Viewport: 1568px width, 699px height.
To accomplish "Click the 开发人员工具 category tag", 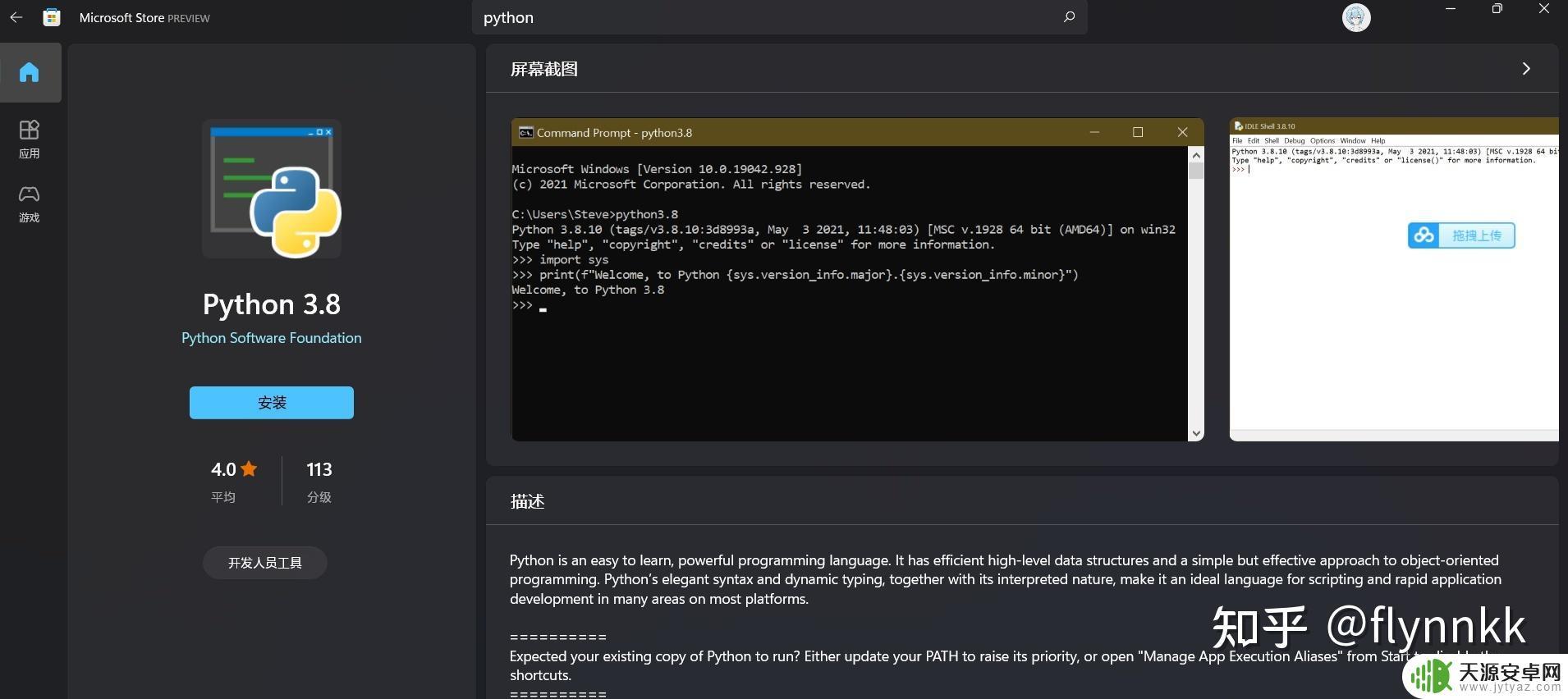I will tap(265, 563).
